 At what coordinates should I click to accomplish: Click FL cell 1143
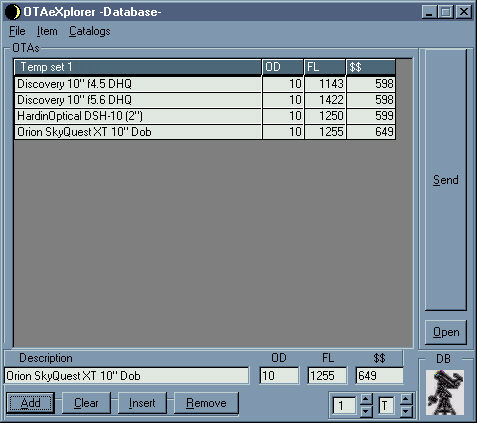coord(325,84)
